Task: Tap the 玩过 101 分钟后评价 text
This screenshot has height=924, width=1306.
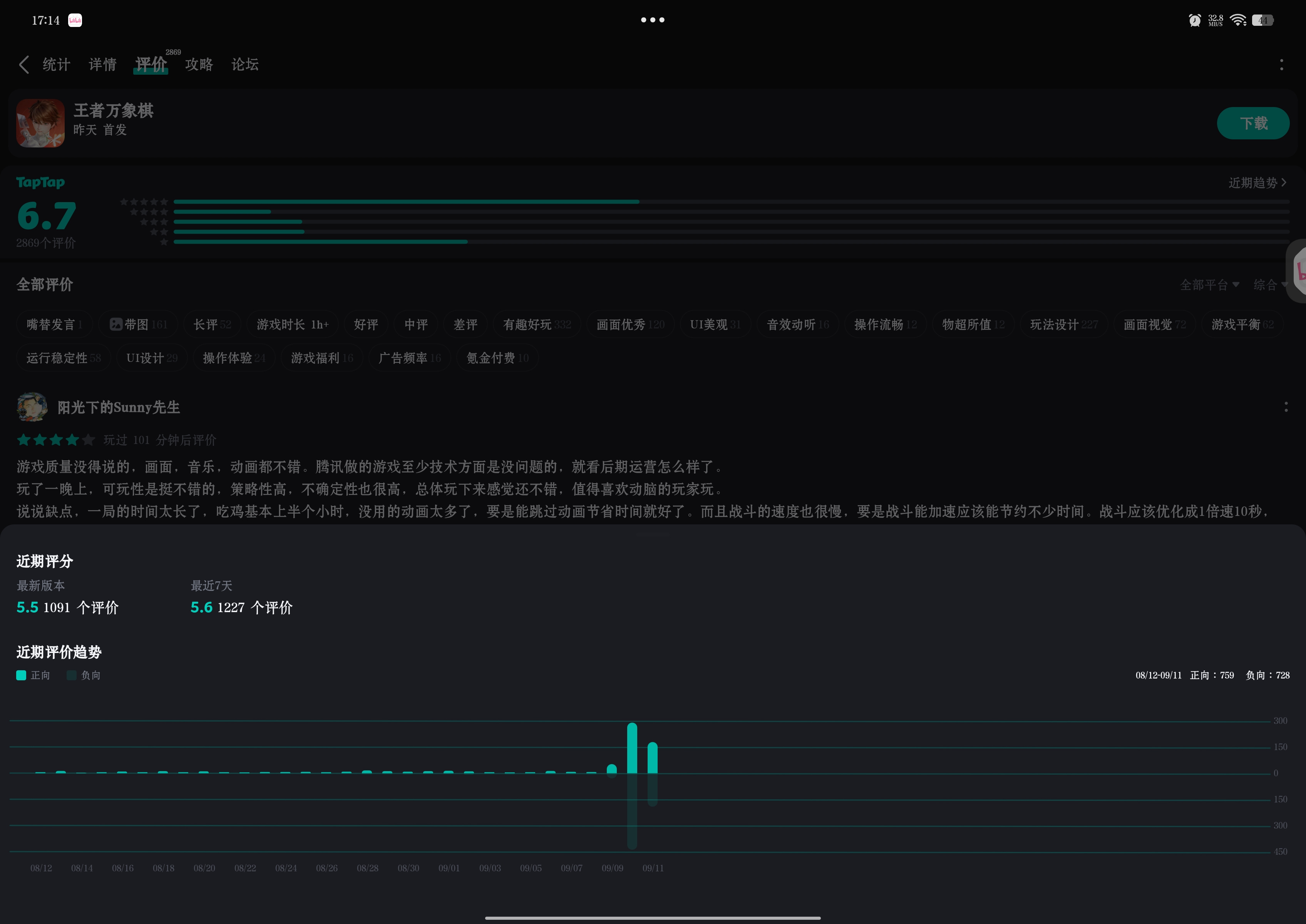Action: click(x=160, y=440)
